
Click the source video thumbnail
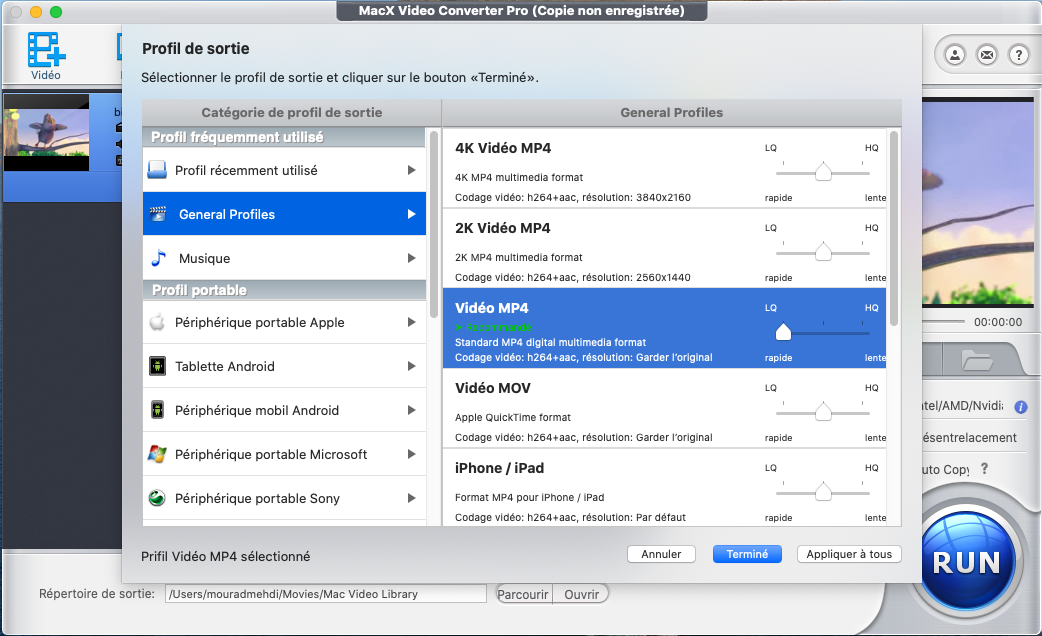coord(47,133)
